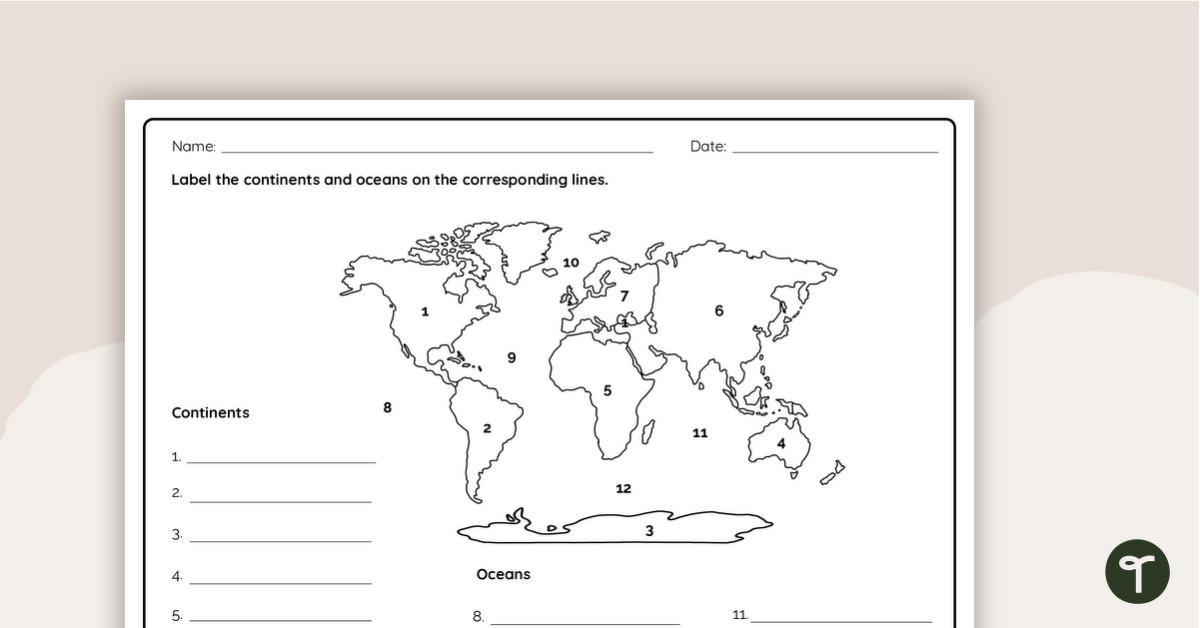Screen dimensions: 1200x628
Task: Click map label 3 on Antarctica
Action: tap(649, 531)
